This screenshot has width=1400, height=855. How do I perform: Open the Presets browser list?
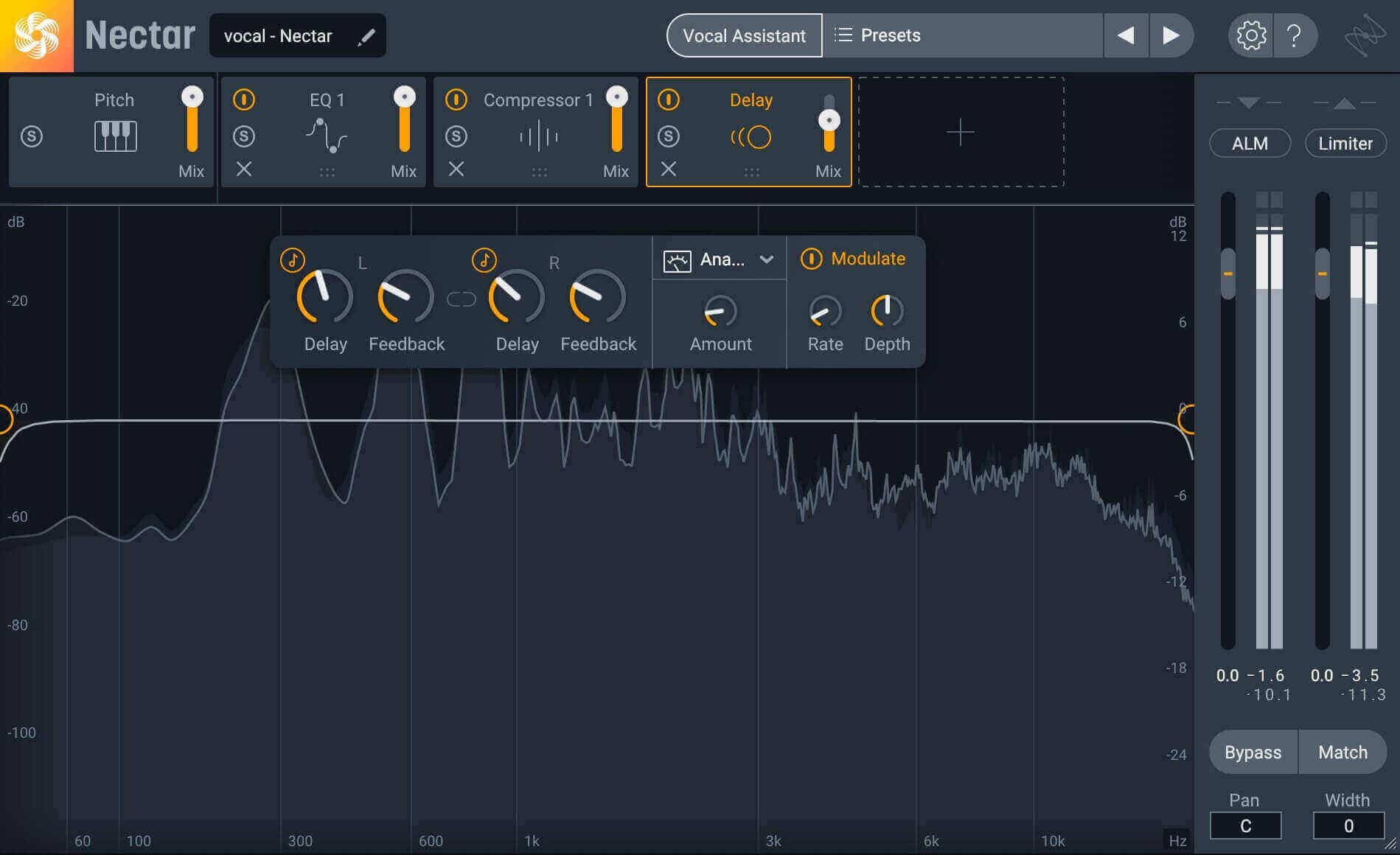962,35
